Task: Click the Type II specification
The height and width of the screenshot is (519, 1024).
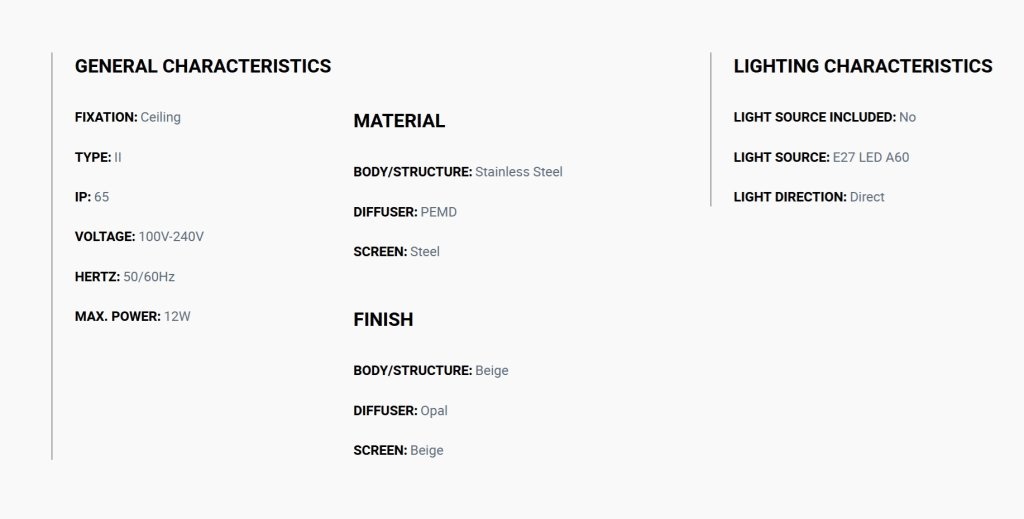Action: (x=98, y=157)
